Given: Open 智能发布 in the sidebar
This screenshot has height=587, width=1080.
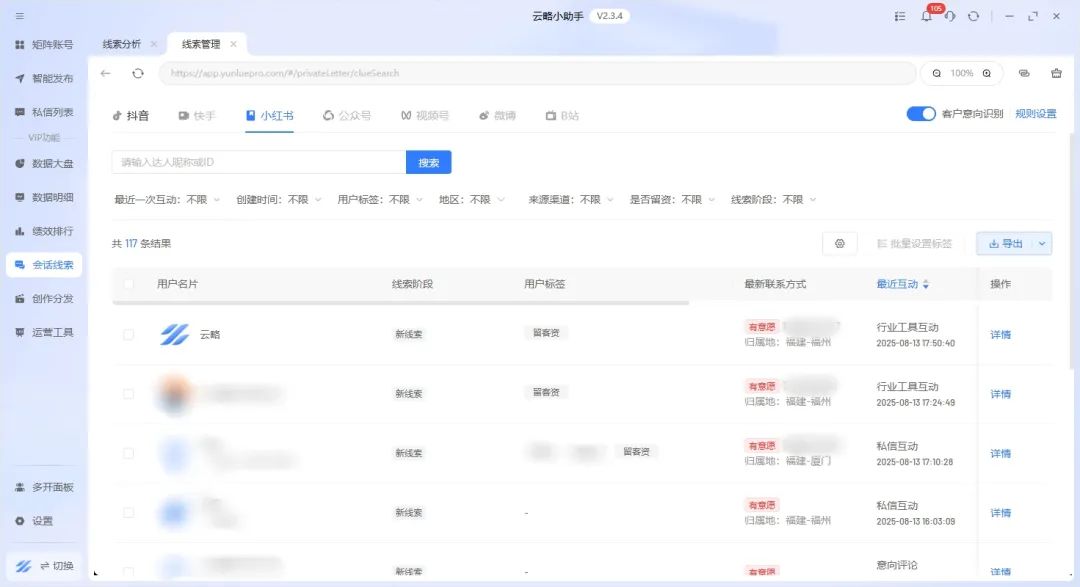Looking at the screenshot, I should tap(44, 79).
